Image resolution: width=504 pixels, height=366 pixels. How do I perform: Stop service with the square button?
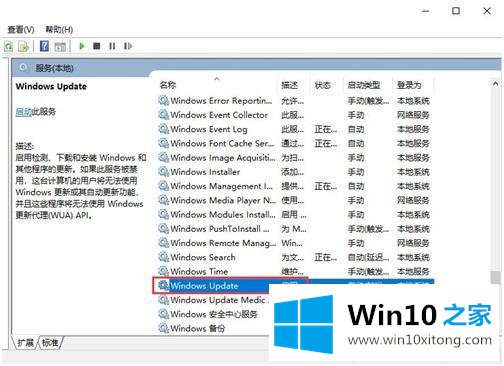pos(97,46)
